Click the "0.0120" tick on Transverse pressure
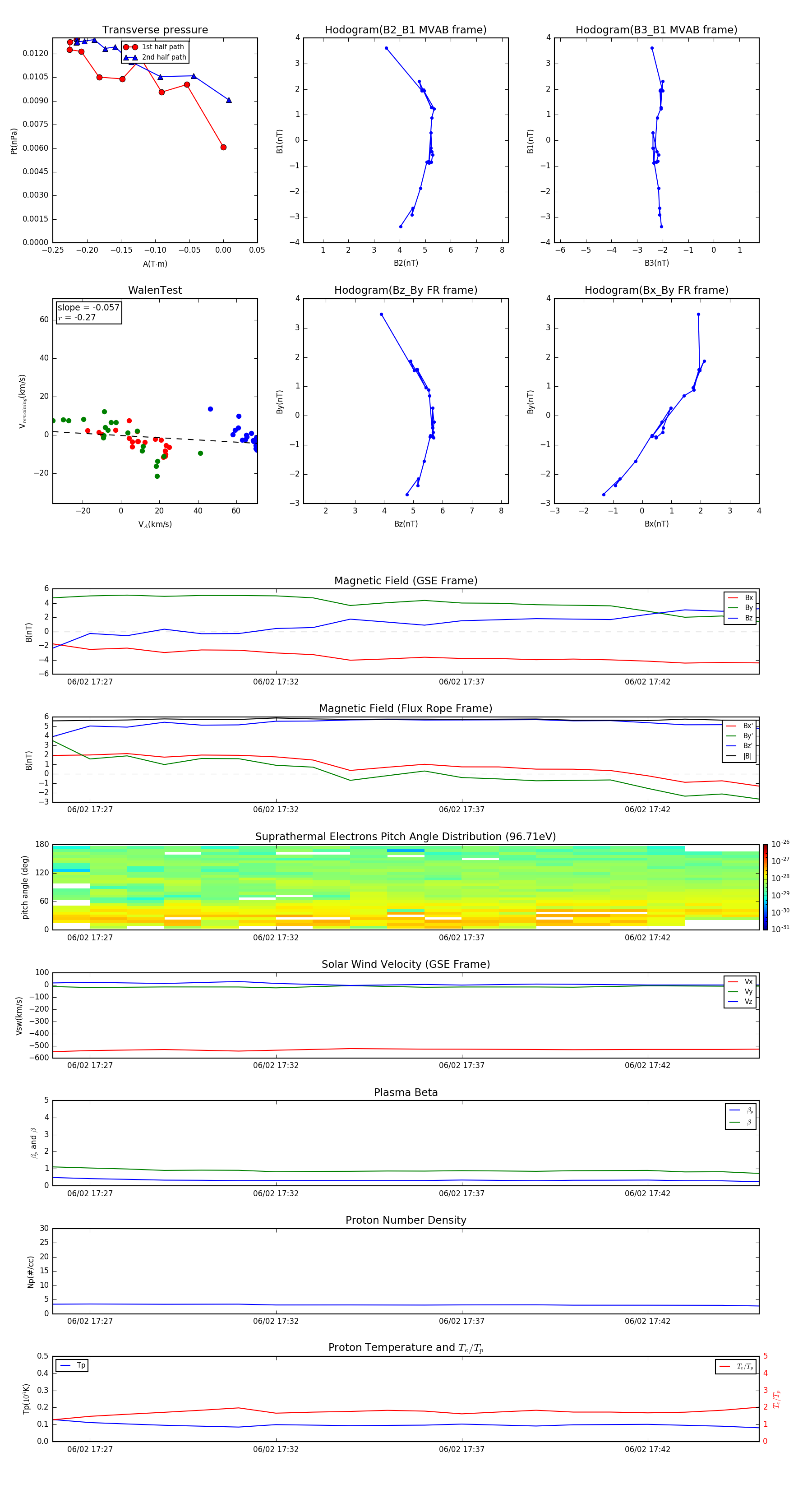The width and height of the screenshot is (812, 1489). (35, 54)
